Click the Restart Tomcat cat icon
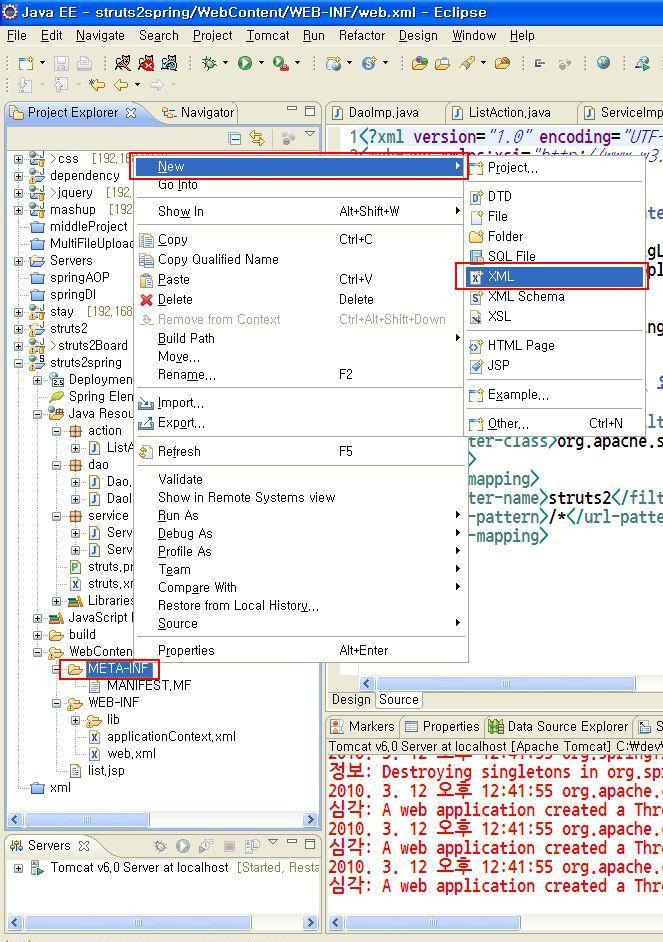663x942 pixels. [x=169, y=62]
